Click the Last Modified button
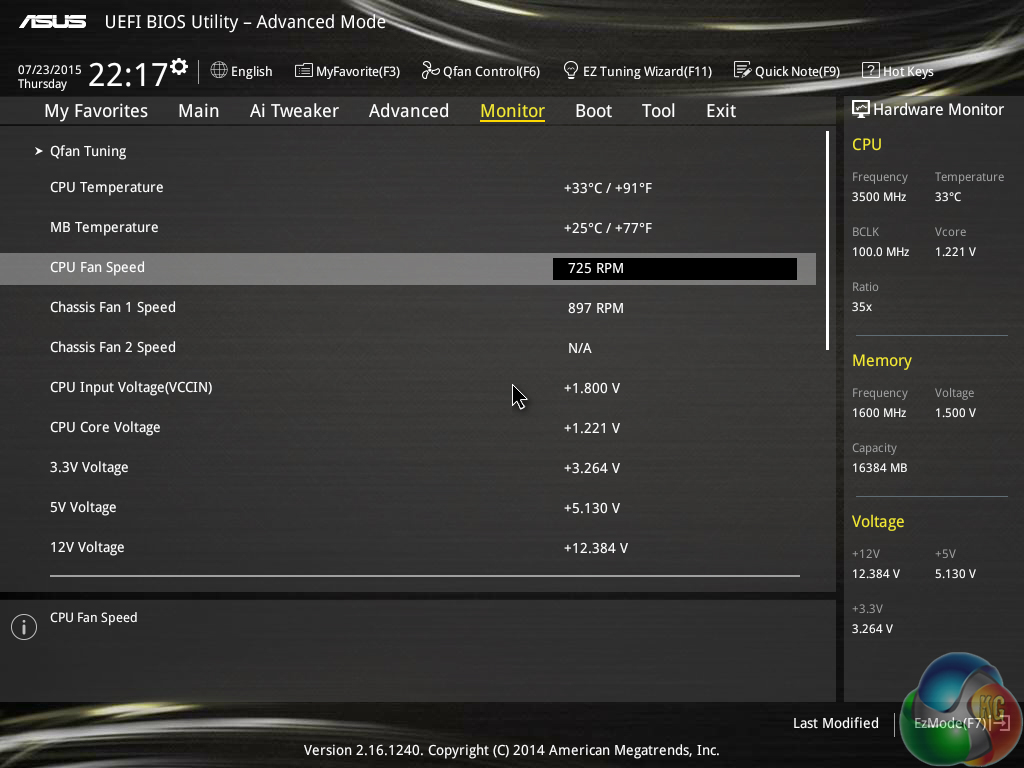The width and height of the screenshot is (1024, 768). (835, 723)
